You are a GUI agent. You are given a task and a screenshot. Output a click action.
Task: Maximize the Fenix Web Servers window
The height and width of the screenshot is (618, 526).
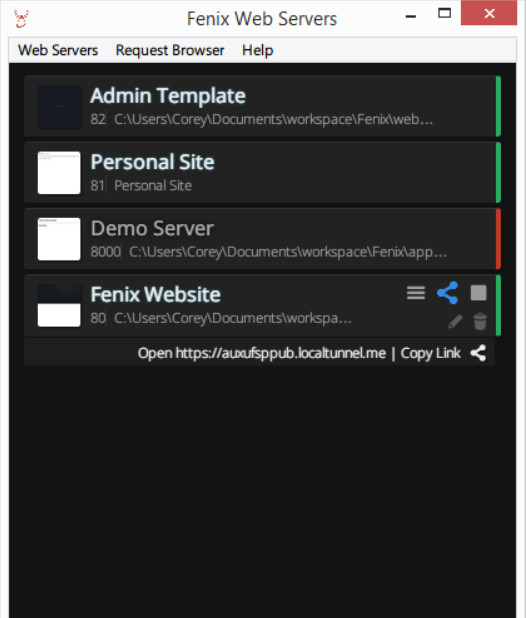444,13
